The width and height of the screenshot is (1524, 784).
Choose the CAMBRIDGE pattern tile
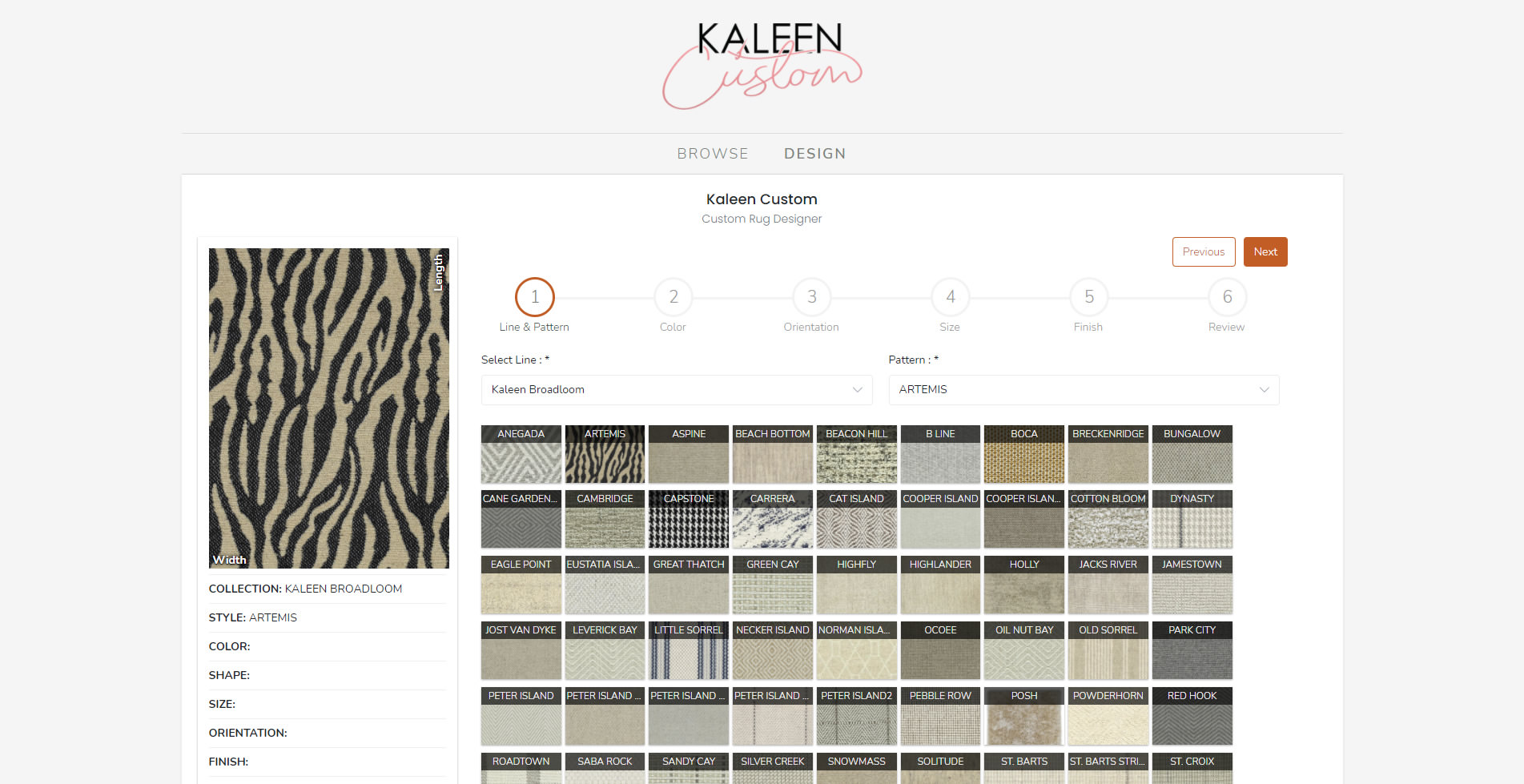tap(605, 519)
